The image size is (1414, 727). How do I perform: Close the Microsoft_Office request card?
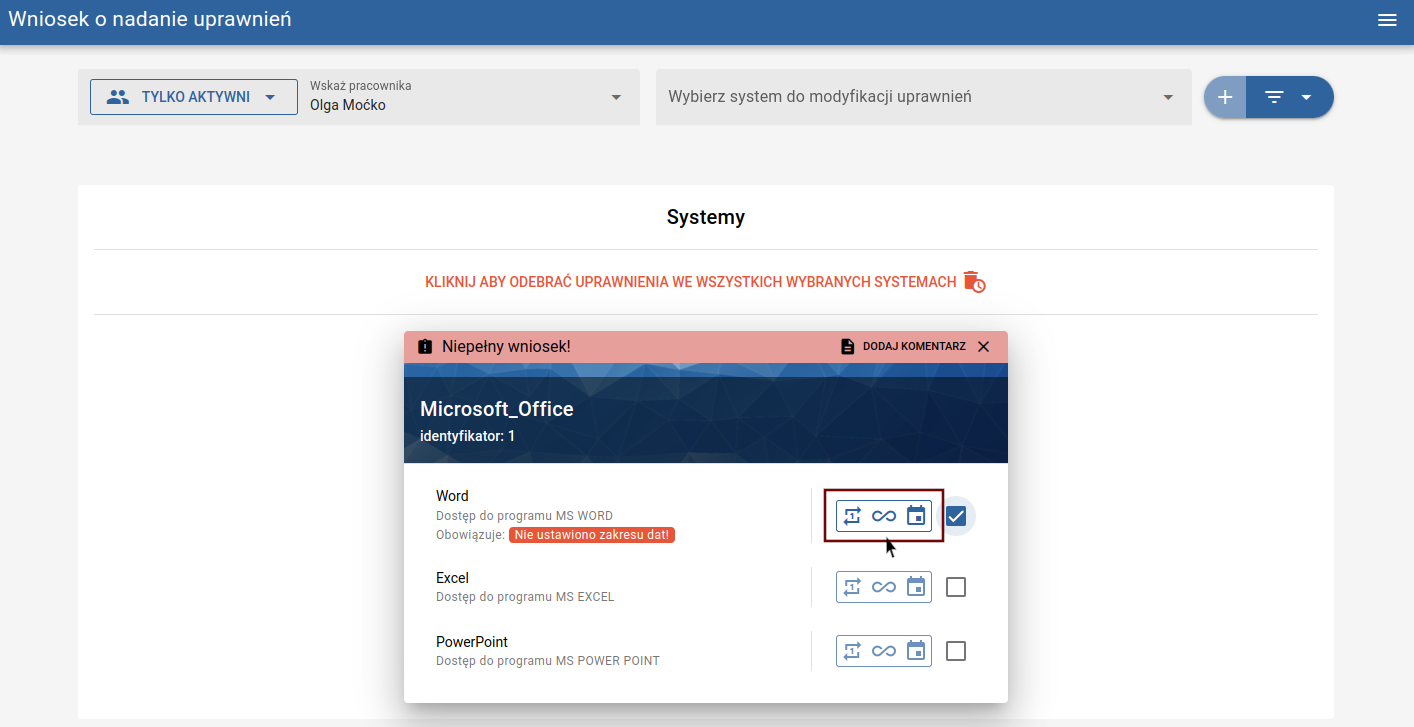point(984,346)
